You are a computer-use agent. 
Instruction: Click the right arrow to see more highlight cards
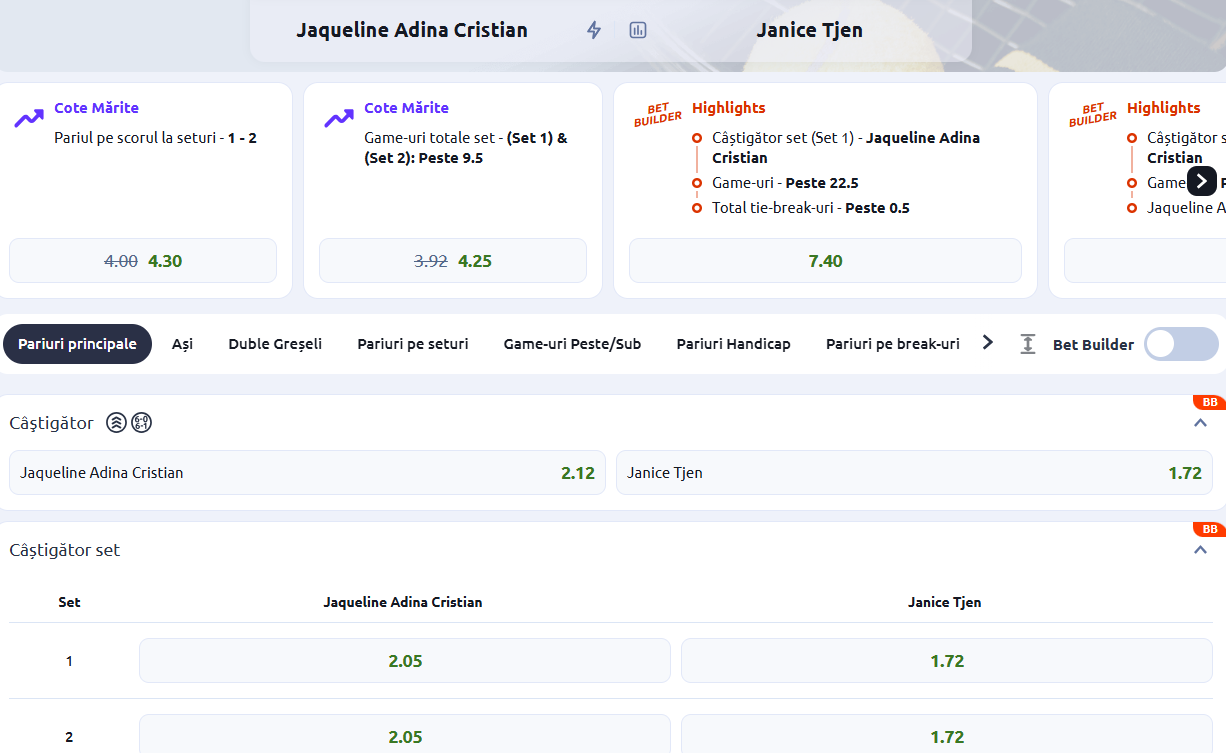coord(1203,180)
